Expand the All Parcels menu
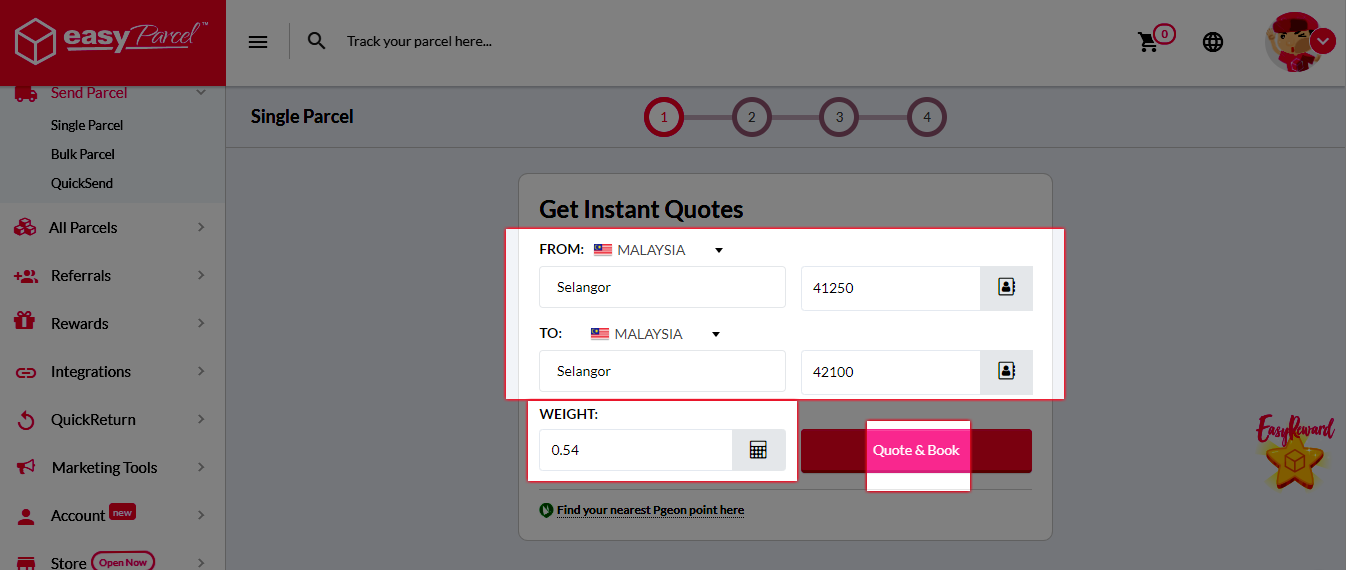This screenshot has width=1346, height=570. pos(201,228)
